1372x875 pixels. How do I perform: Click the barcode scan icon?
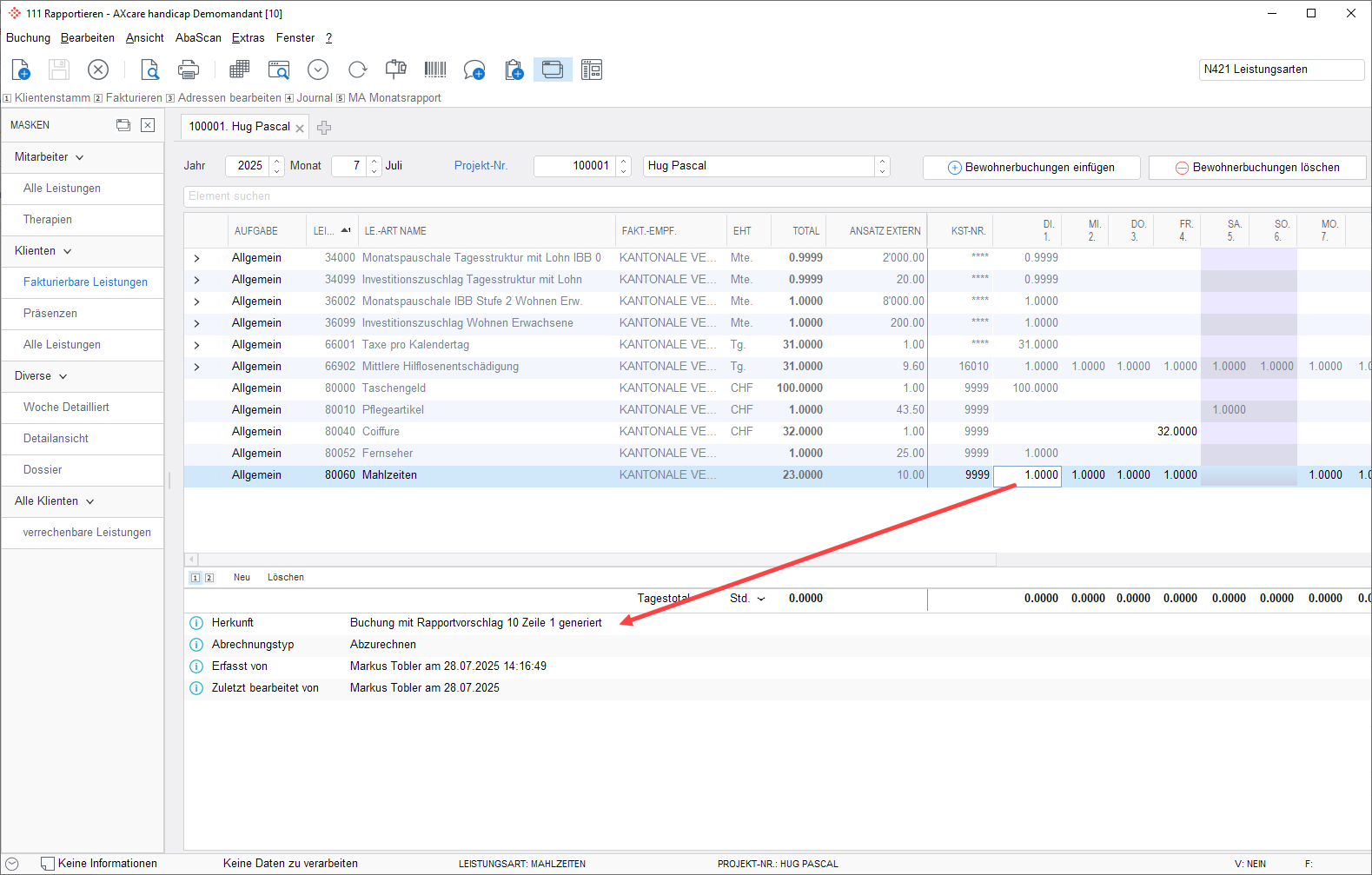click(434, 70)
